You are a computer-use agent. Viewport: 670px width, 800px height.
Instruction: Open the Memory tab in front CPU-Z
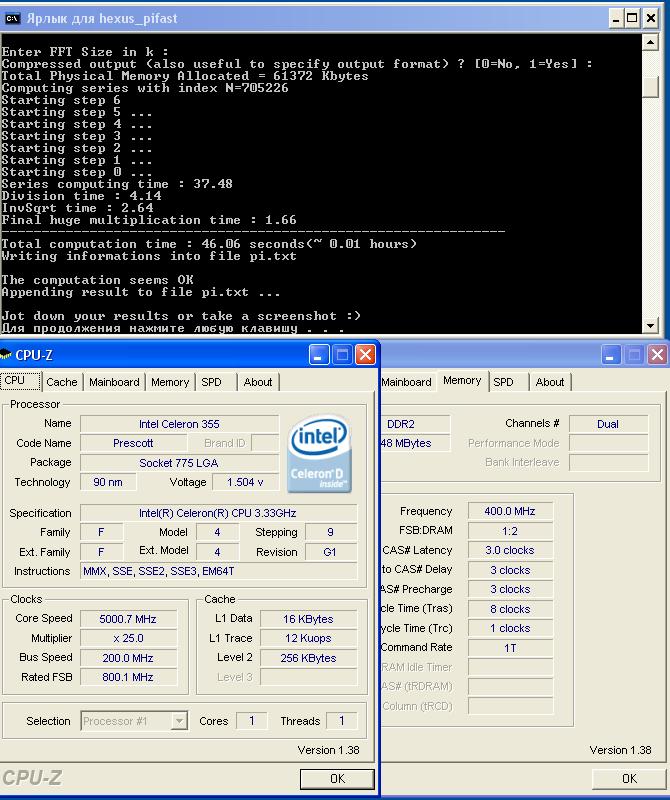click(170, 382)
